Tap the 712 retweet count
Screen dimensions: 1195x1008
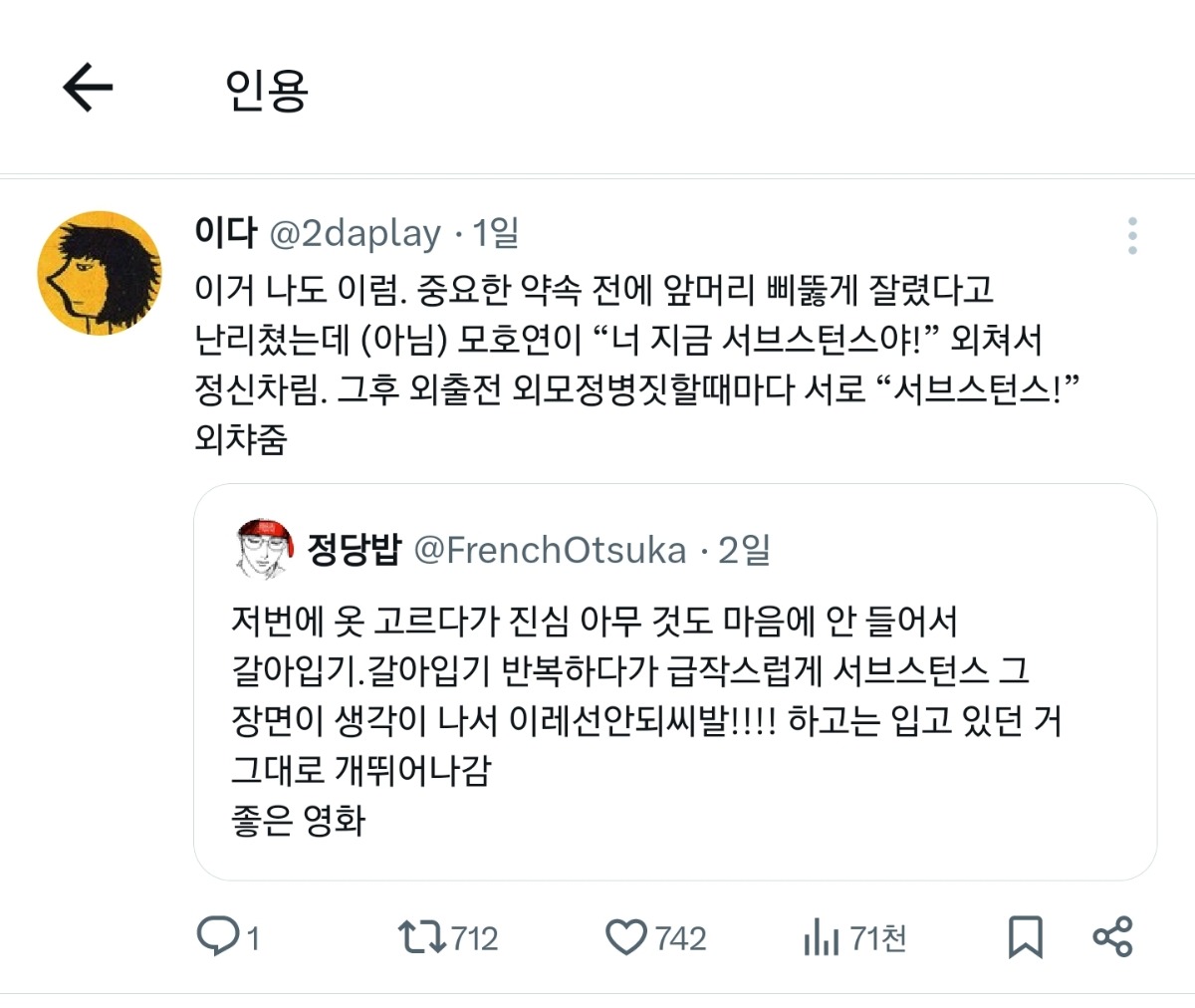pyautogui.click(x=474, y=938)
